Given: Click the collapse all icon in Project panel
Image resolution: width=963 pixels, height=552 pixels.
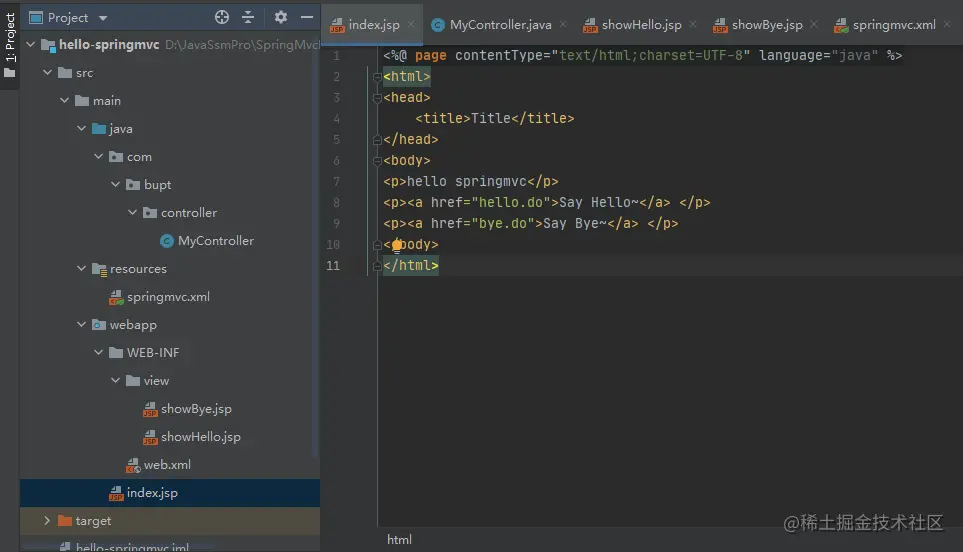Looking at the screenshot, I should (248, 17).
